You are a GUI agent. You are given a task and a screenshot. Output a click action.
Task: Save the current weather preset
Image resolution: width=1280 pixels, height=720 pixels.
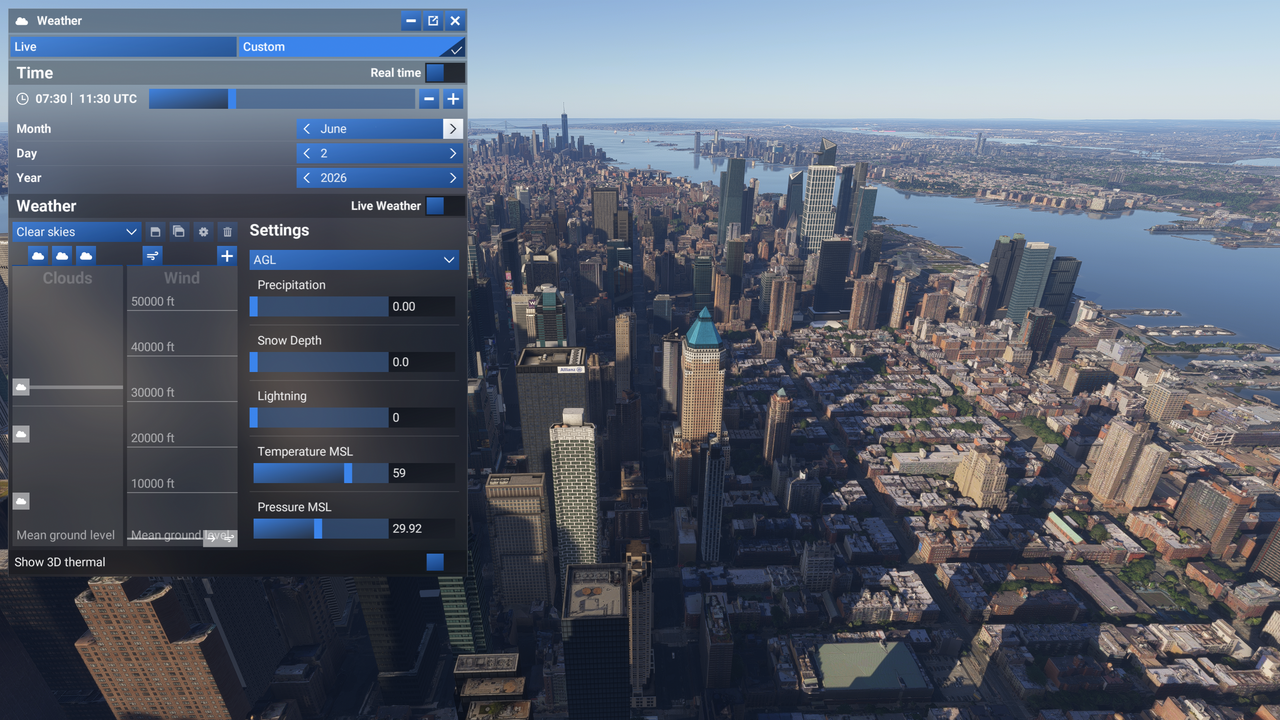click(155, 232)
